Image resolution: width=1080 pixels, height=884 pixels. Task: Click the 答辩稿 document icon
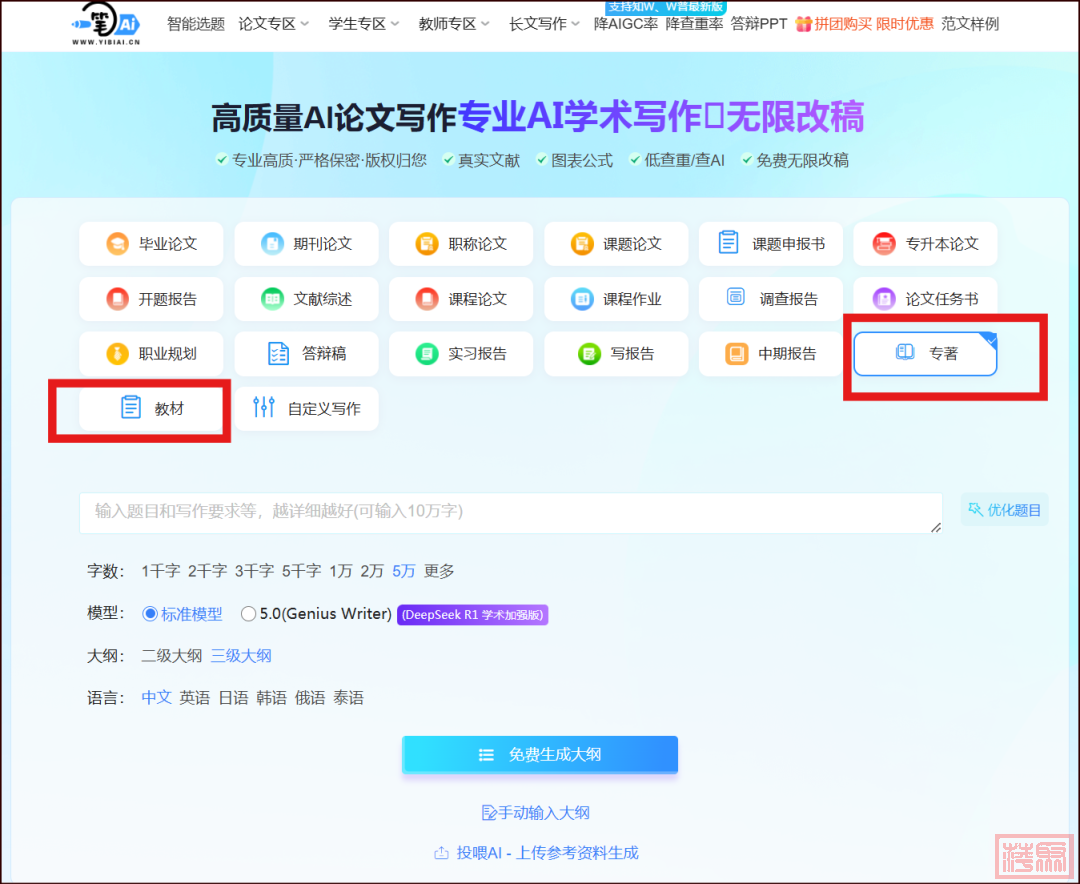[278, 354]
